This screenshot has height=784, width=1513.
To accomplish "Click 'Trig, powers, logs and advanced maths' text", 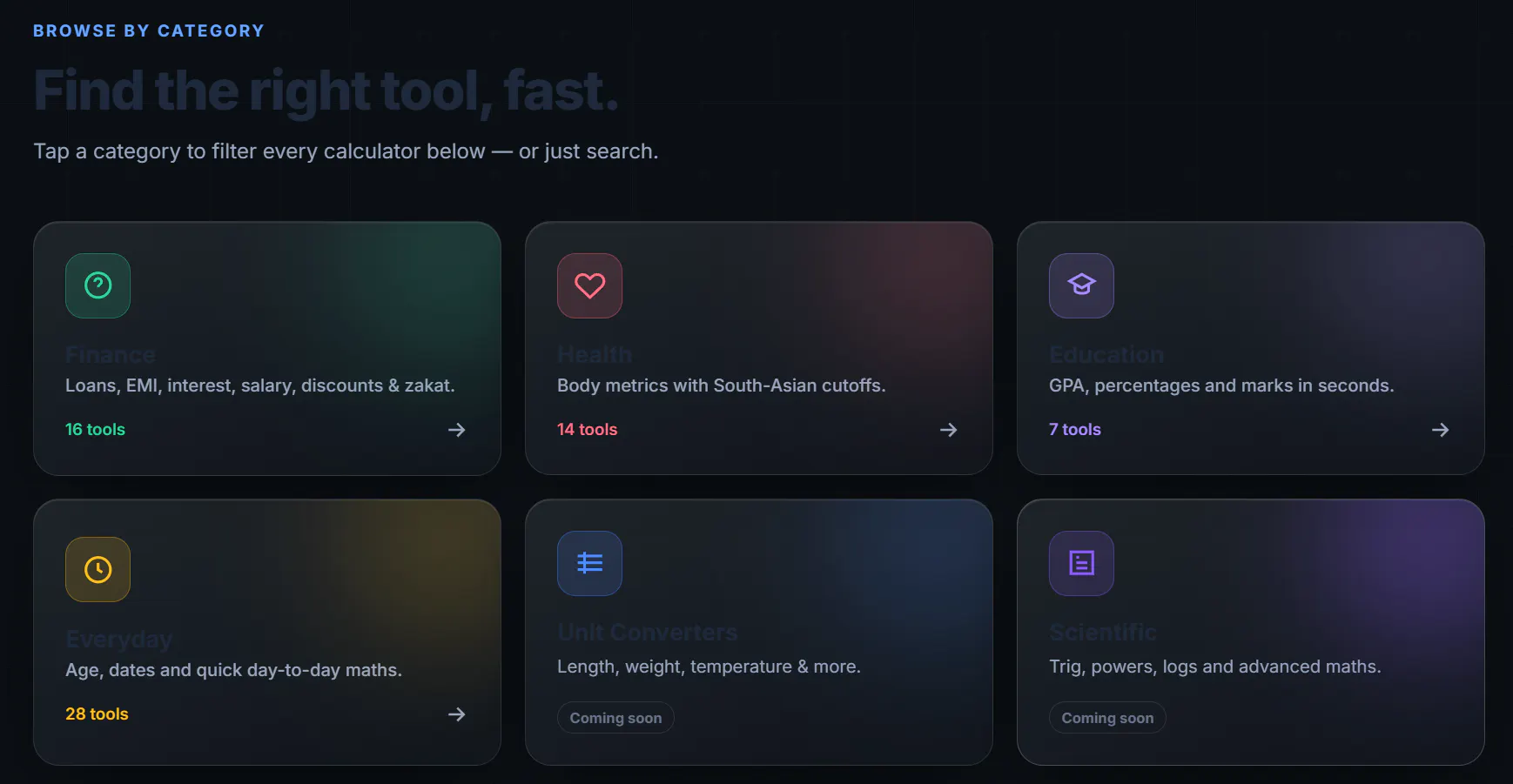I will (1215, 667).
